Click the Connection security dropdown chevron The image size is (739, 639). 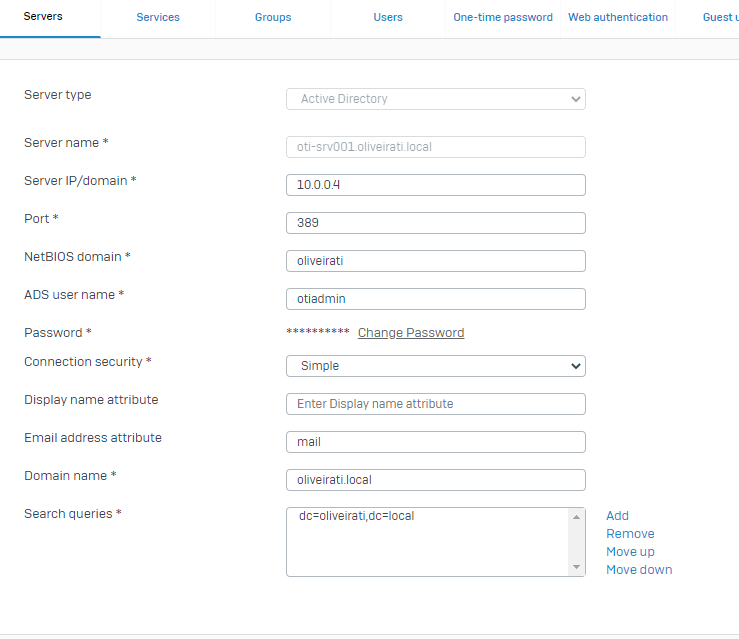[575, 366]
